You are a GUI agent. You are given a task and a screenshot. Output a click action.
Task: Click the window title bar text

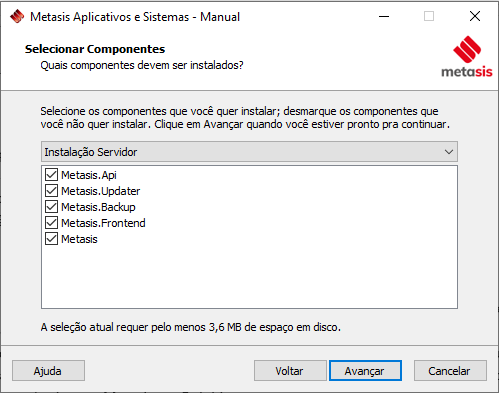(x=135, y=17)
